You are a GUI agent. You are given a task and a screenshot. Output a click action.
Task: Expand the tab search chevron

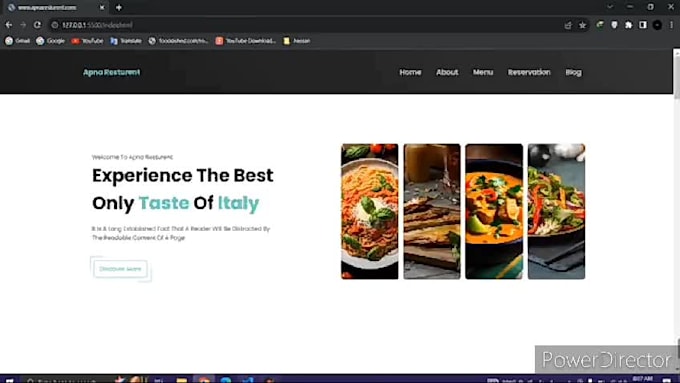[x=610, y=7]
